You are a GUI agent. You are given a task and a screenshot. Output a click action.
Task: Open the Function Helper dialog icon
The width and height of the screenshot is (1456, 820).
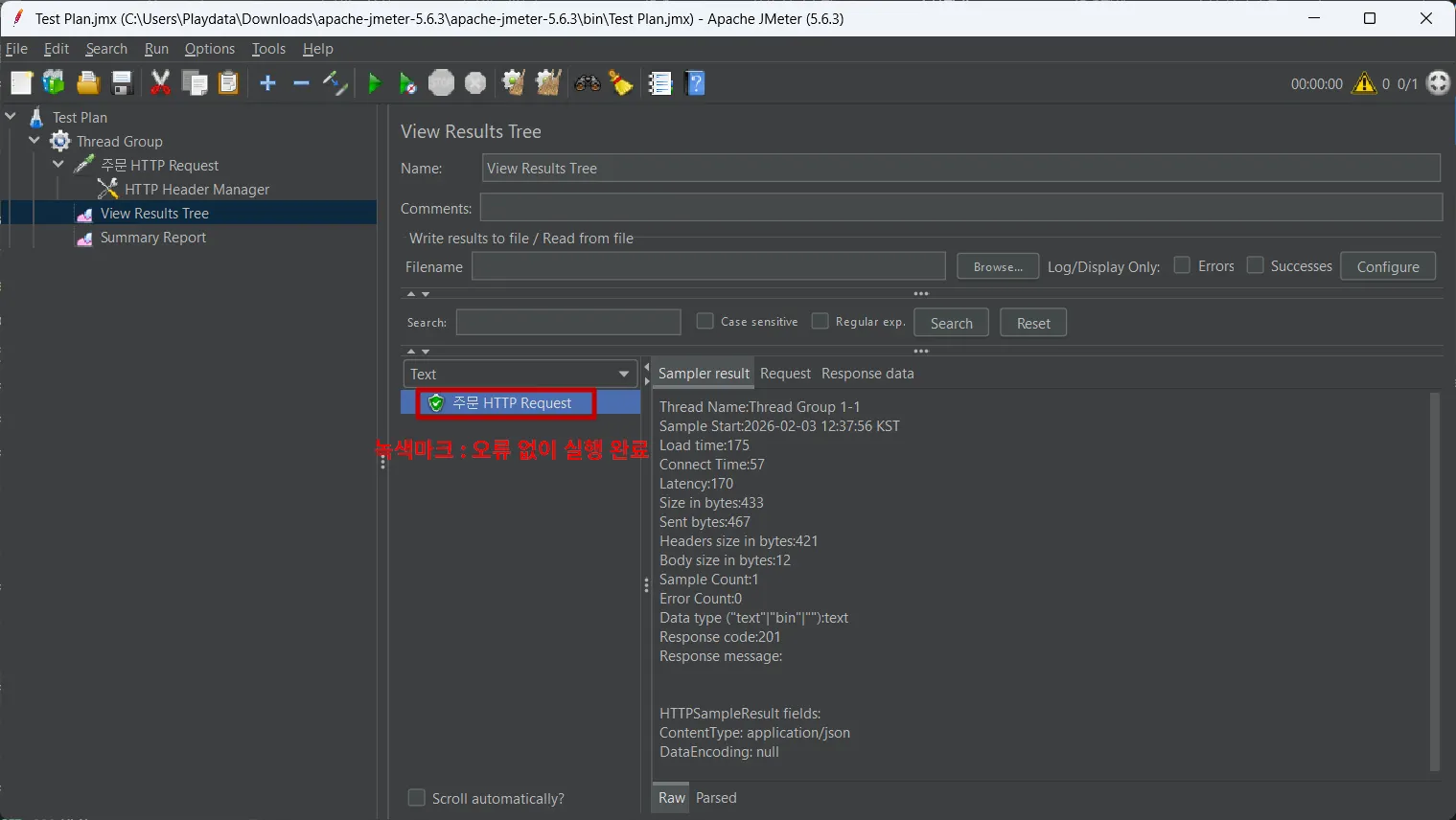[x=660, y=83]
